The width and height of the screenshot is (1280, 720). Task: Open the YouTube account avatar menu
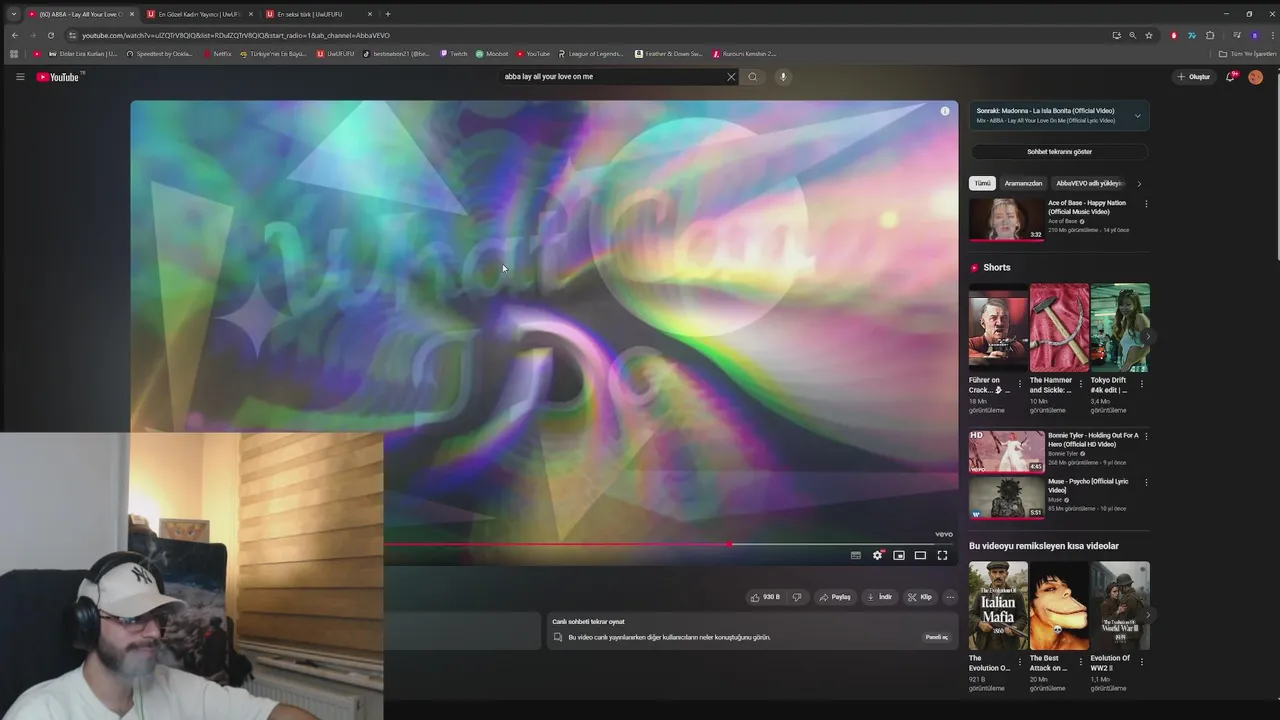tap(1255, 77)
